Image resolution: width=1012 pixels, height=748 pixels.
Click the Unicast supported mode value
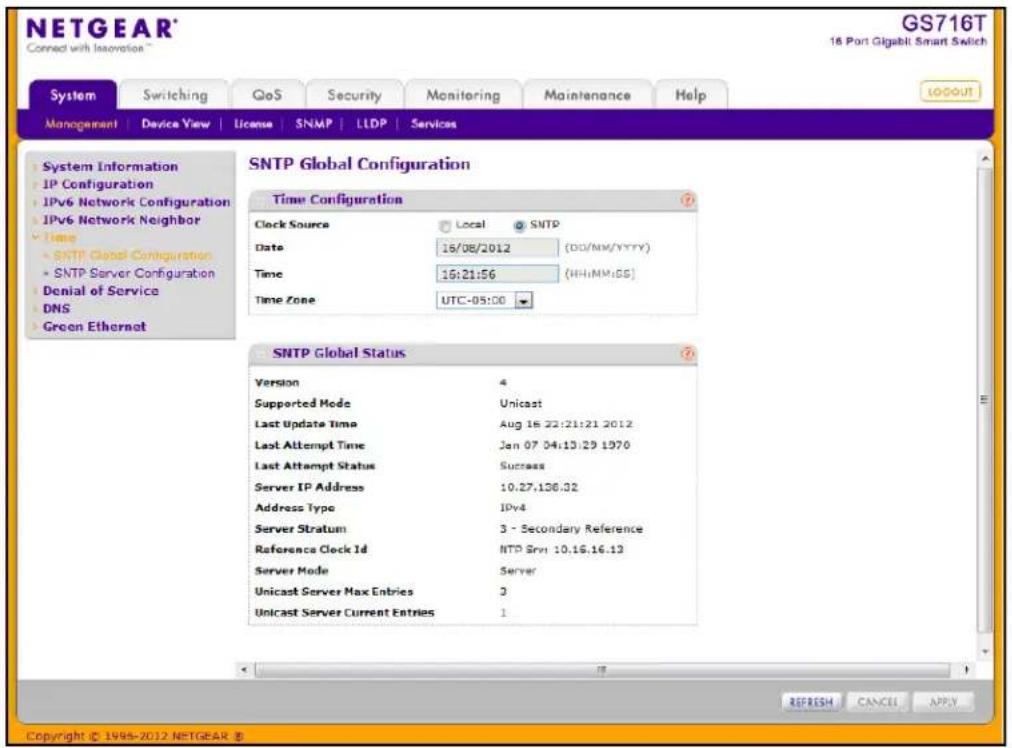pyautogui.click(x=521, y=403)
